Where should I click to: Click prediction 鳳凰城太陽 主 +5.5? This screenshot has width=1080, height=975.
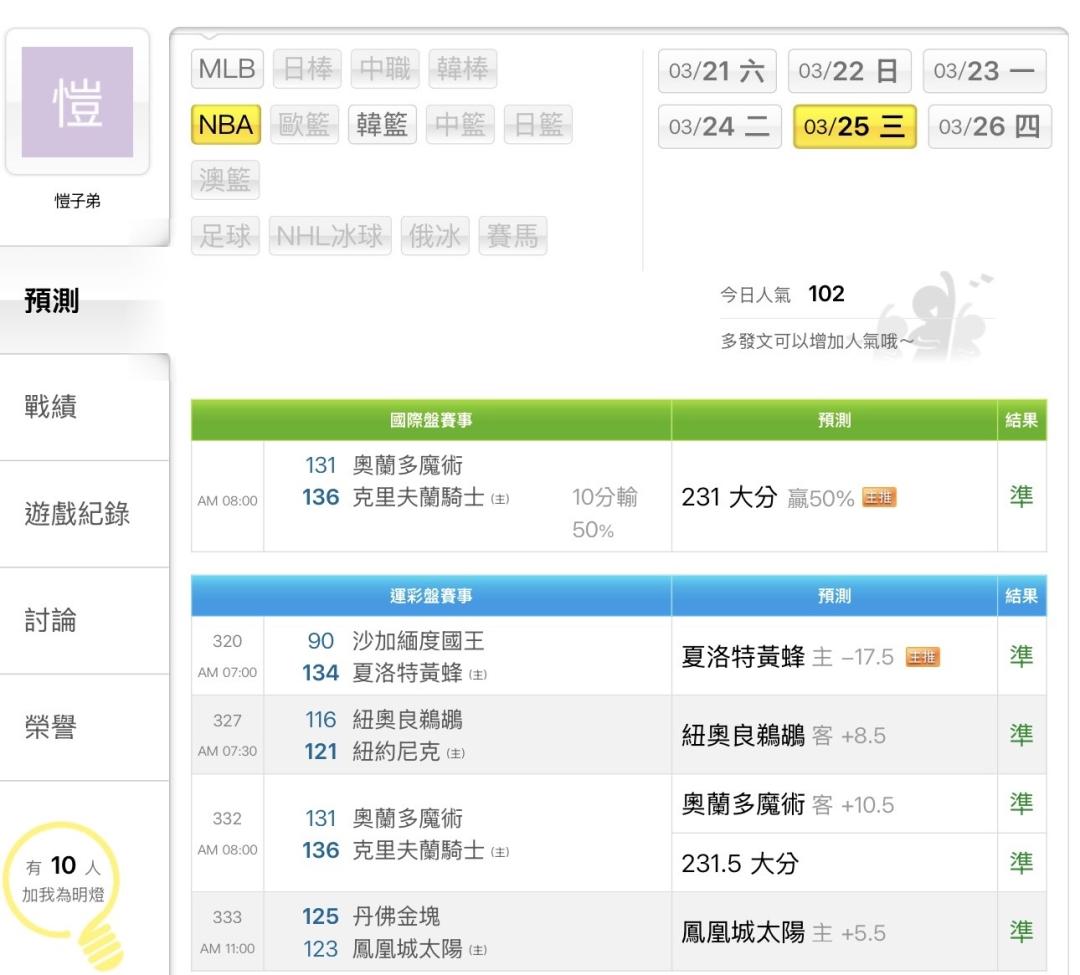pos(784,933)
